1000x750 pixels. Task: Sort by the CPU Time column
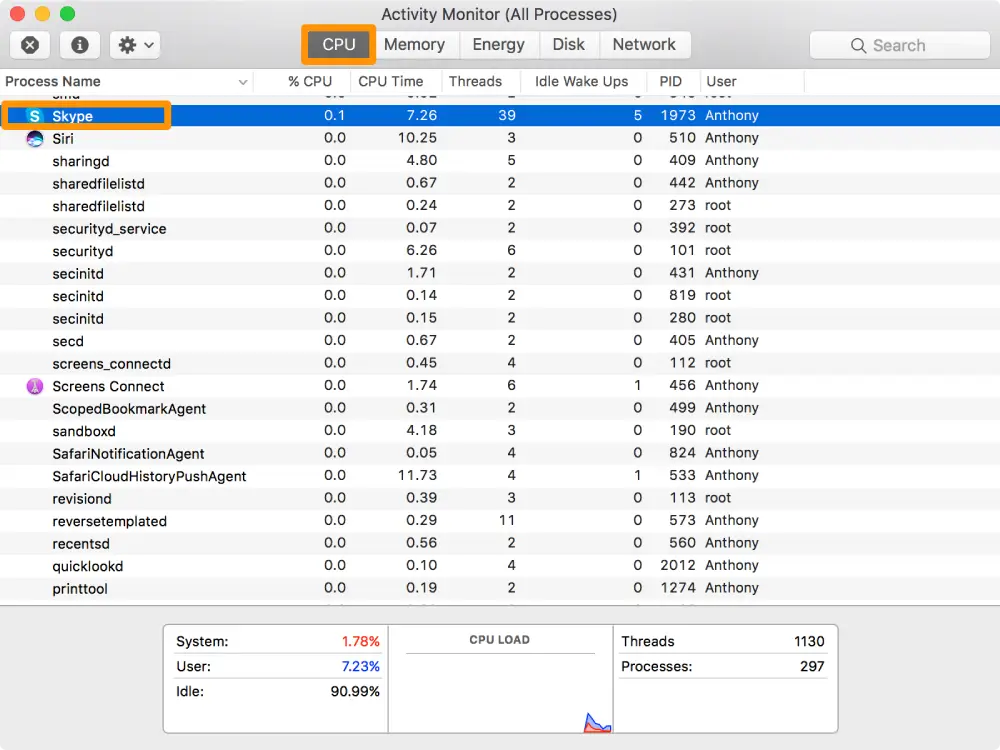(x=390, y=82)
